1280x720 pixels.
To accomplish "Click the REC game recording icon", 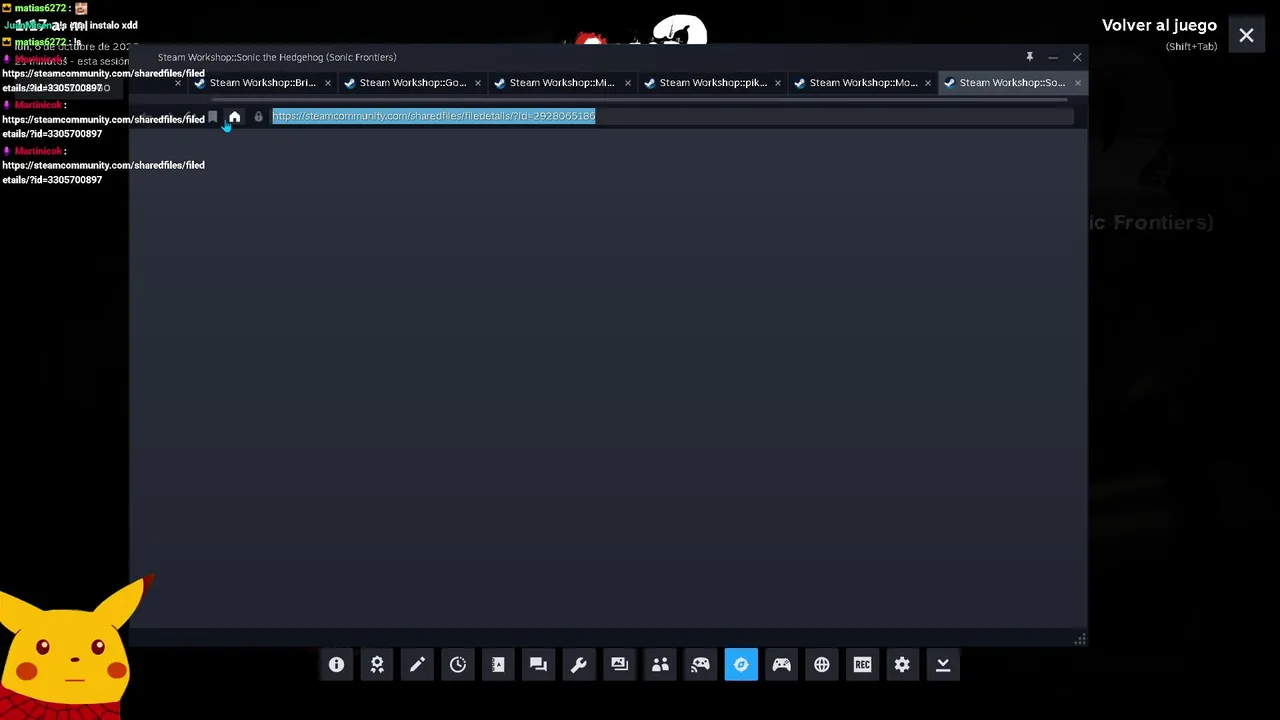I will pos(862,665).
